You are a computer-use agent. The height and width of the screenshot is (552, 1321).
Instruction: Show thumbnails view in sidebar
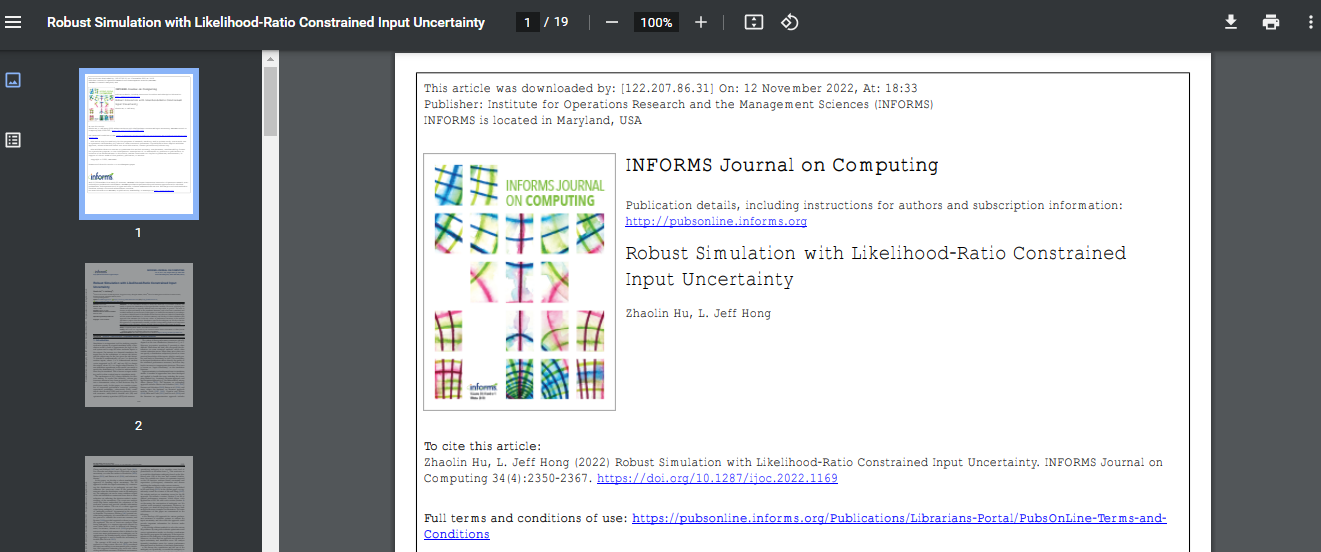13,80
